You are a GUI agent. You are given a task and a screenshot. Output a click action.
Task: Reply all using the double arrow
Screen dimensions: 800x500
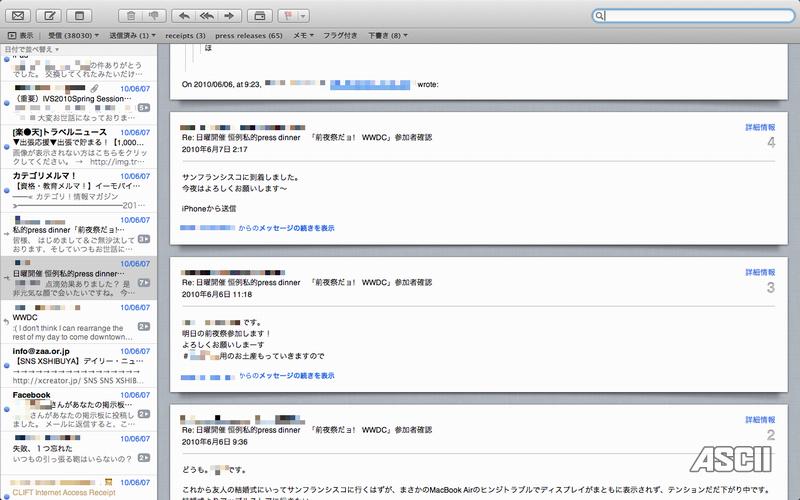207,16
